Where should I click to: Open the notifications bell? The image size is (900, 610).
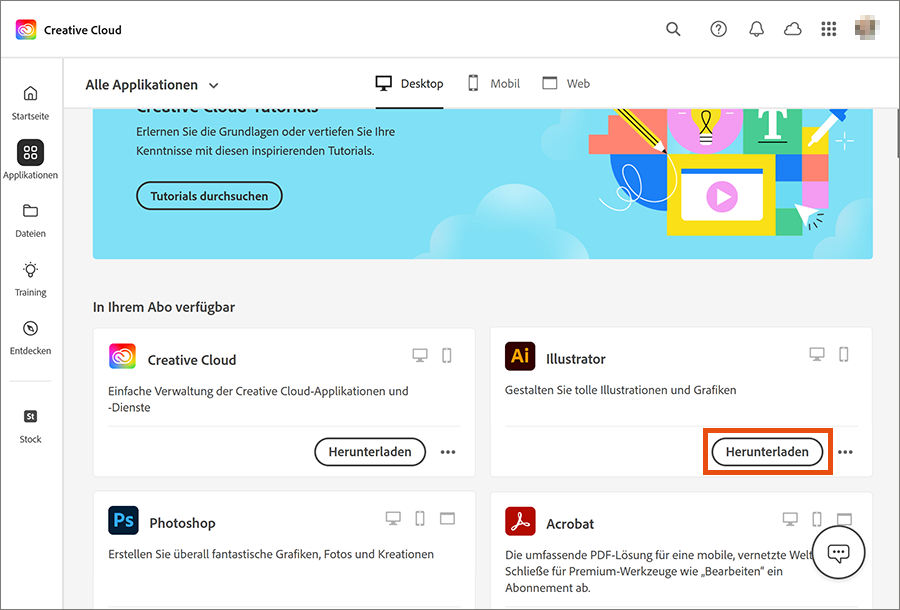click(x=756, y=29)
